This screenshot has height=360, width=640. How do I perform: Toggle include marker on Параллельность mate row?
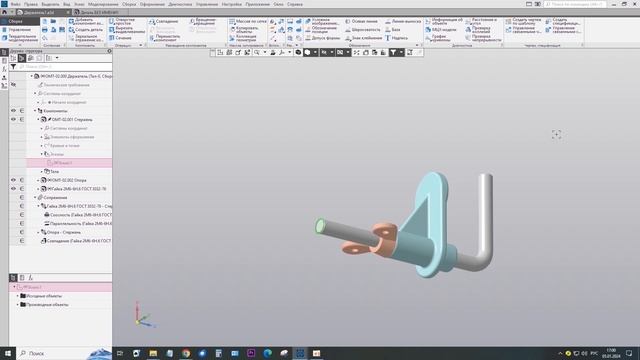22,224
